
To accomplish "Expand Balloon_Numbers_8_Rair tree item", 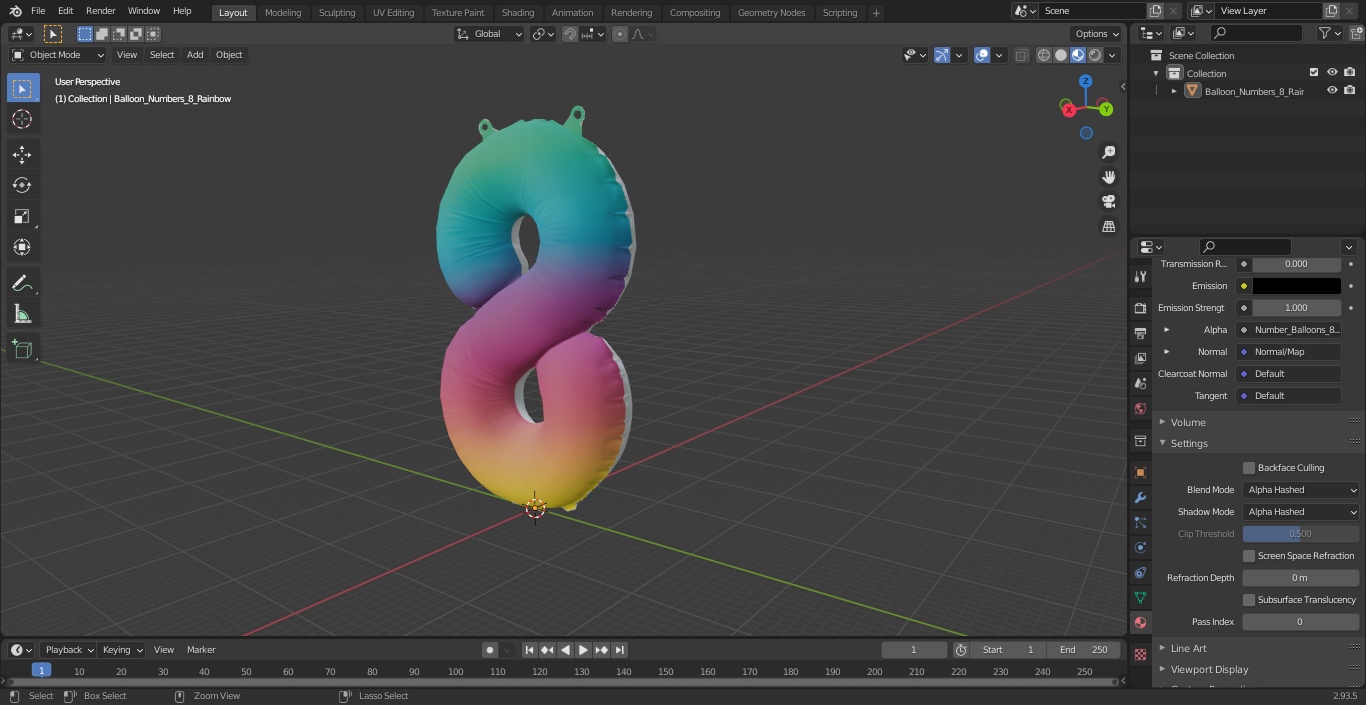I will point(1174,91).
